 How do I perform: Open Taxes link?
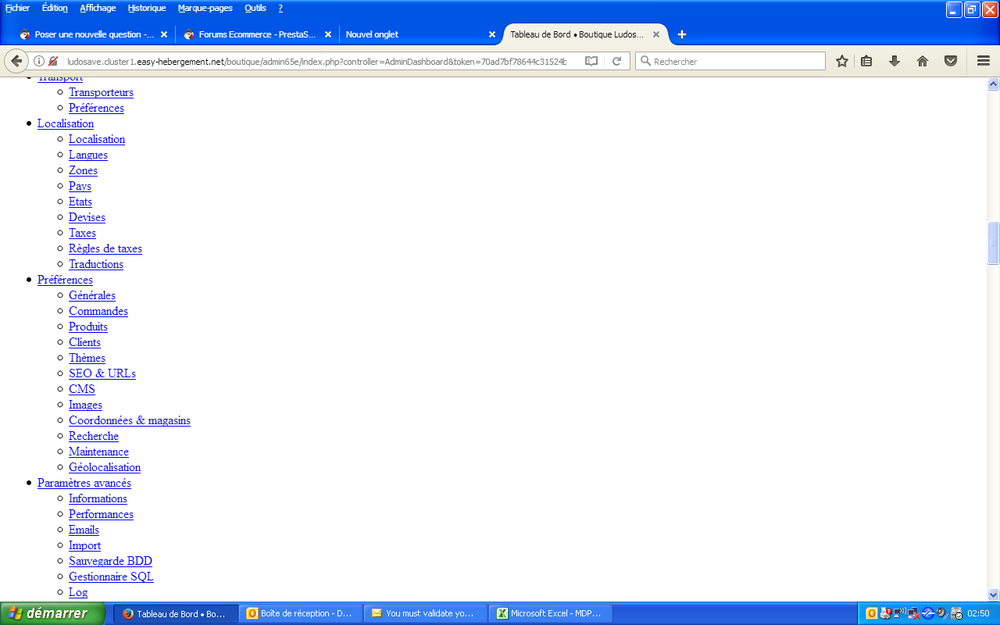(82, 233)
